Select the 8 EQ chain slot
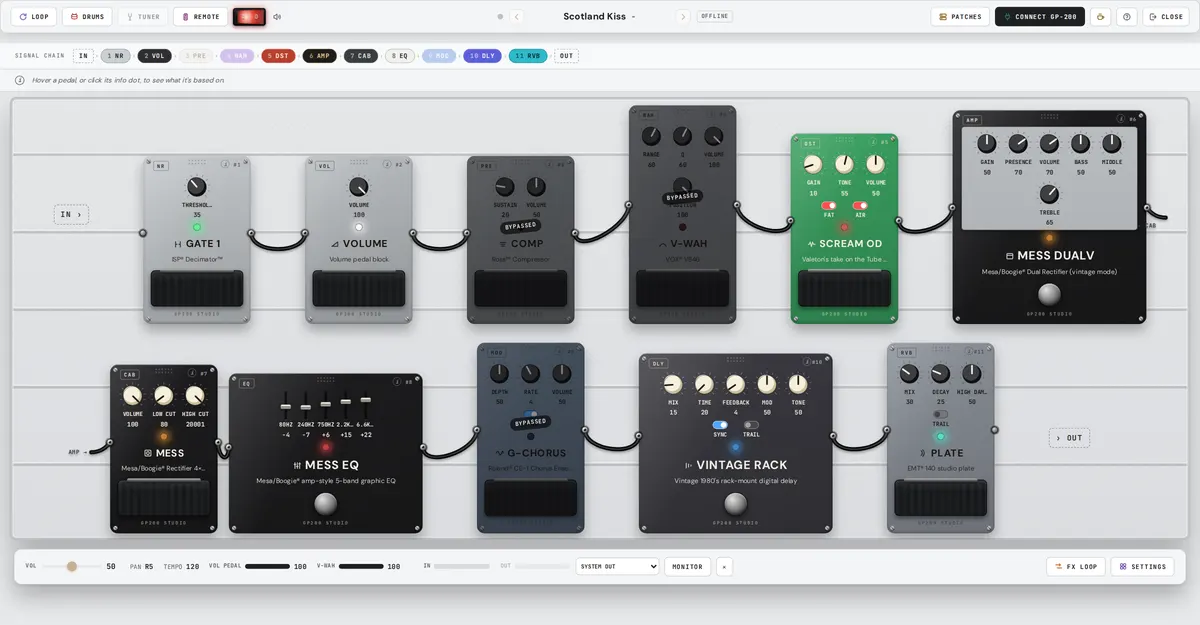 coord(400,56)
